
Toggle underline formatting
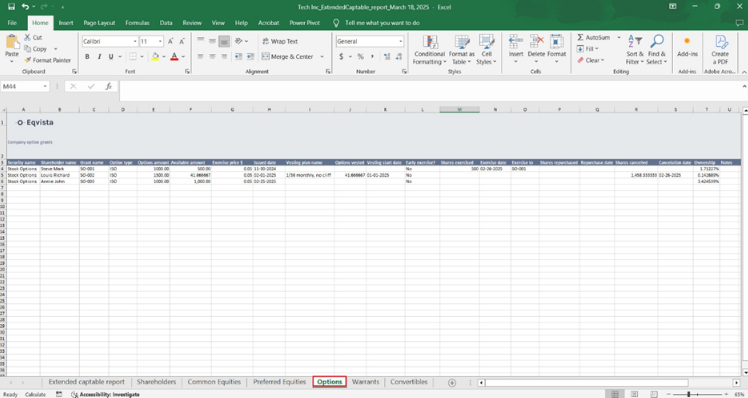tap(111, 56)
